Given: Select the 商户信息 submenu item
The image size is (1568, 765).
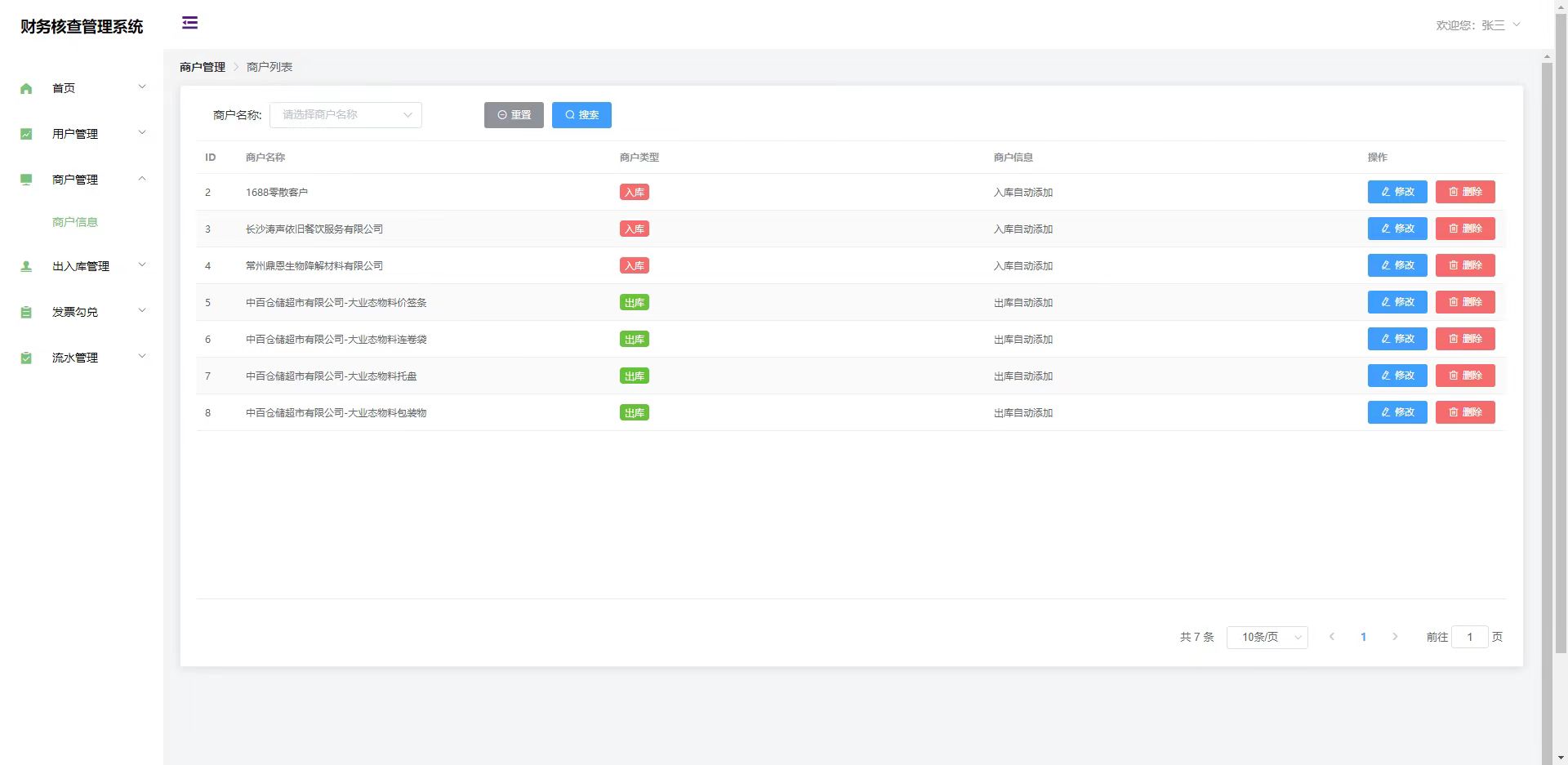Looking at the screenshot, I should 75,222.
